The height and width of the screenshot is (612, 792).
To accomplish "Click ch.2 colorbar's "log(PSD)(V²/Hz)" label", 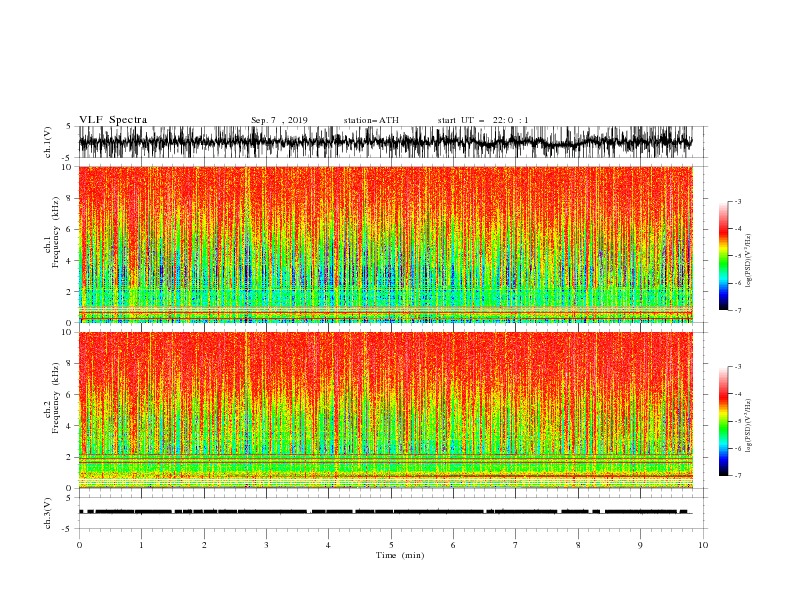I will 748,425.
